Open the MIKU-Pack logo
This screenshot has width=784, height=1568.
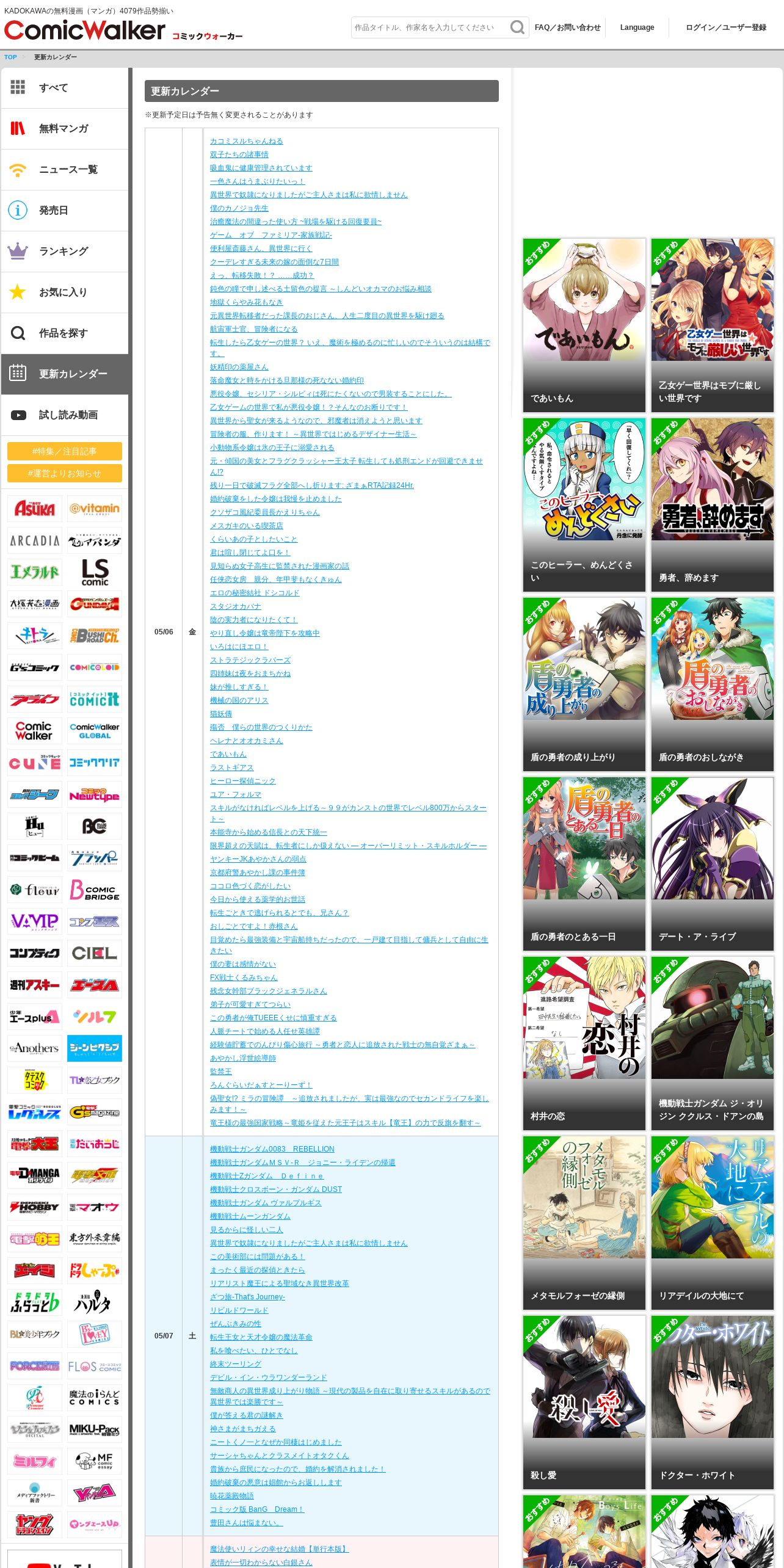point(94,1429)
